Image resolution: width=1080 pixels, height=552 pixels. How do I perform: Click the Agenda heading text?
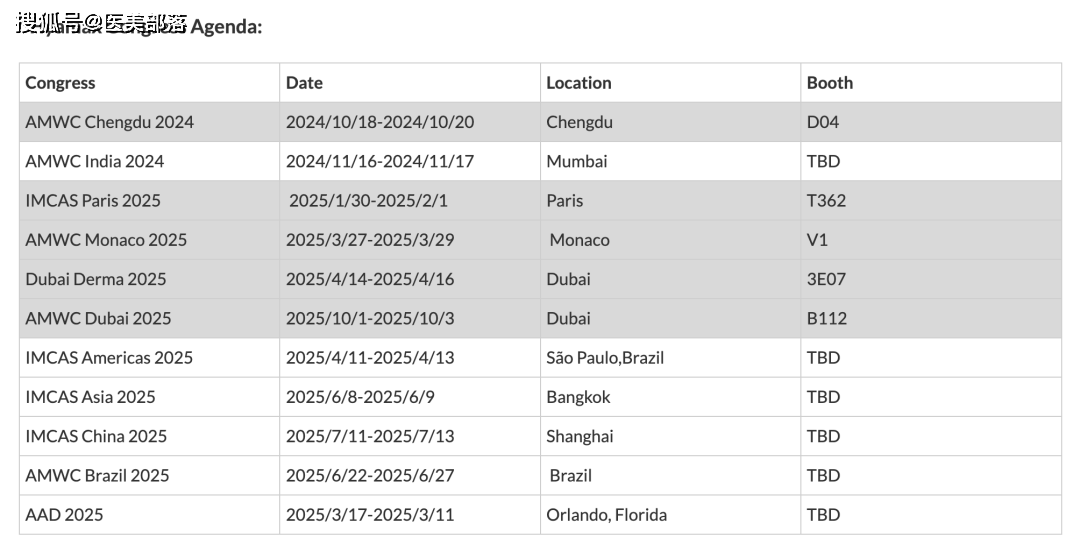[x=226, y=26]
